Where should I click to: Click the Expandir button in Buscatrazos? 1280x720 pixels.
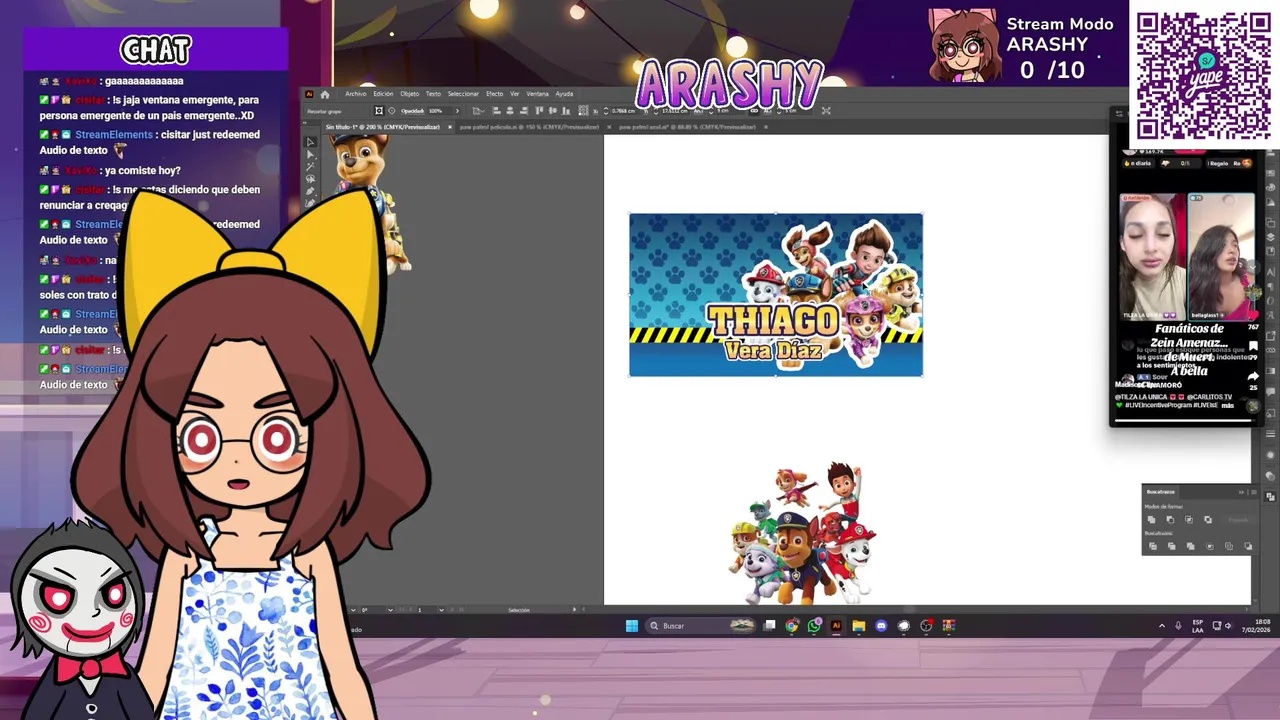click(1238, 520)
